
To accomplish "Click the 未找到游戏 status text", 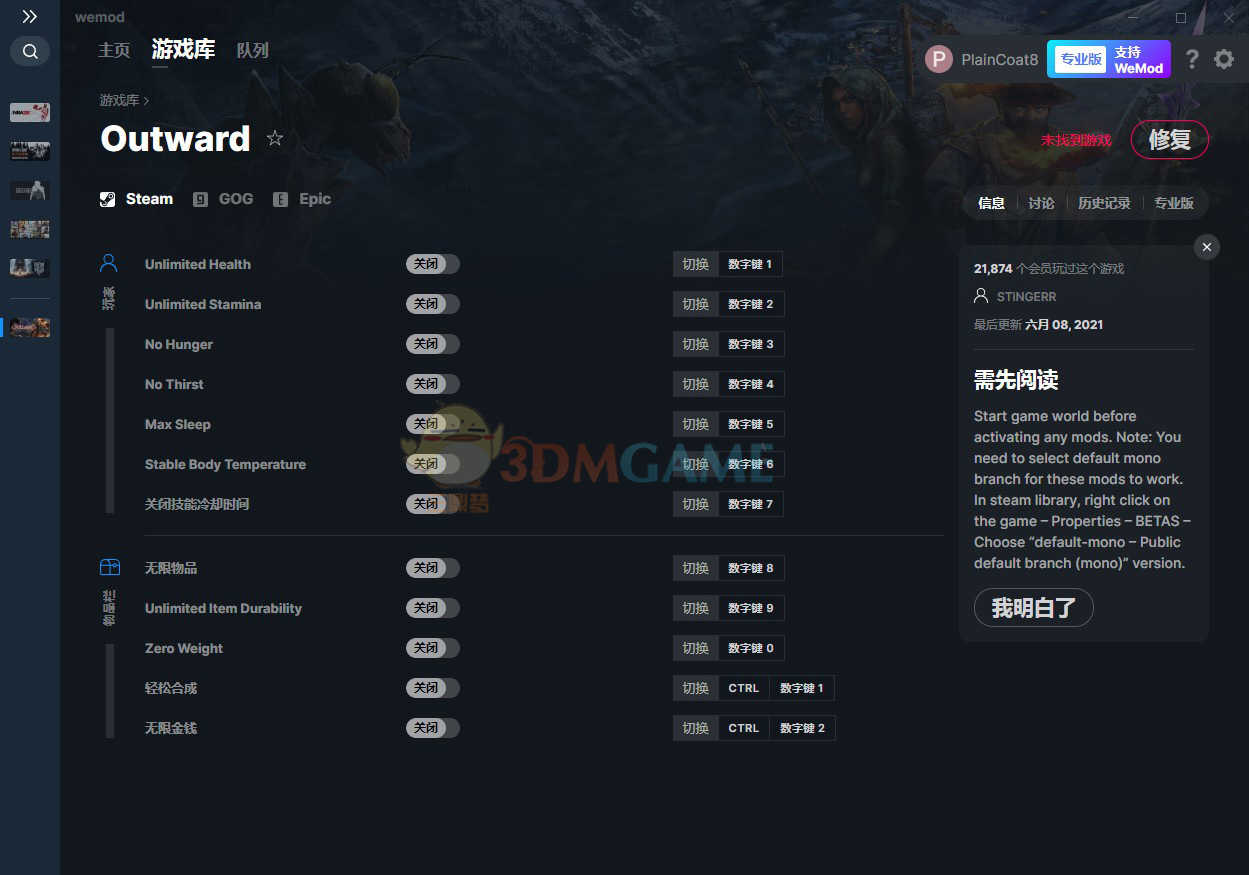I will [1076, 140].
